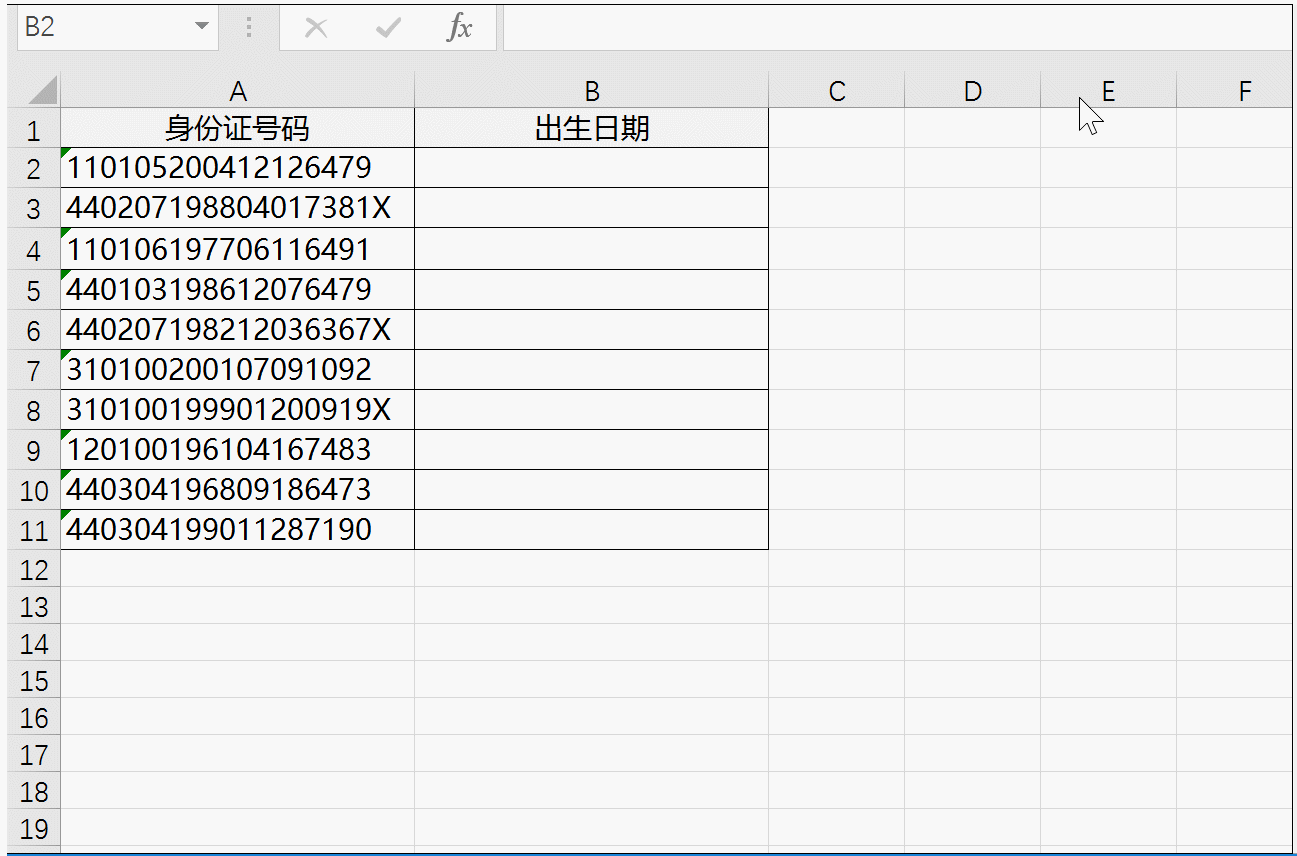
Task: Select cell containing 110105200412126479
Action: 237,168
